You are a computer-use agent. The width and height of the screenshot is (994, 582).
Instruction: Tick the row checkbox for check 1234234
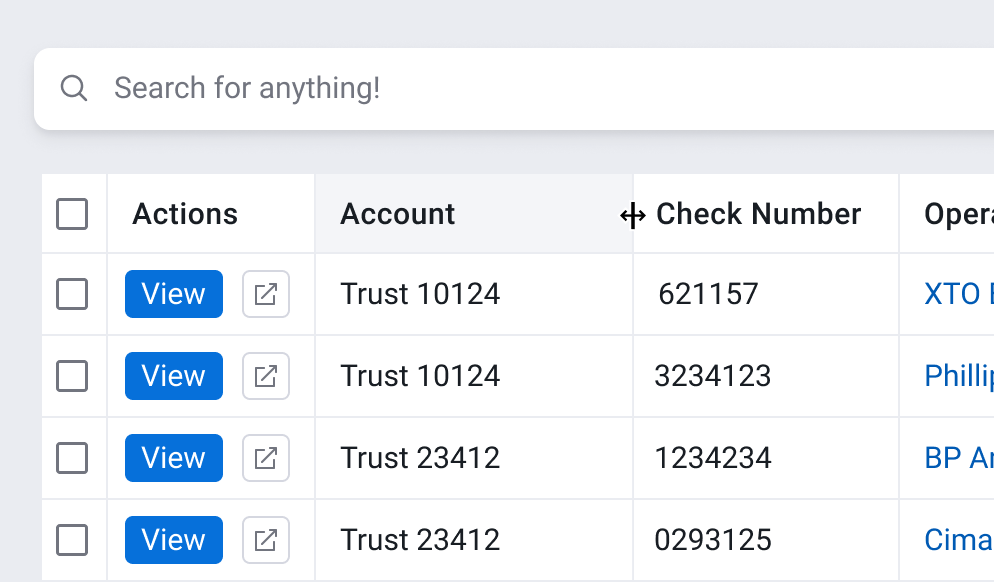72,458
